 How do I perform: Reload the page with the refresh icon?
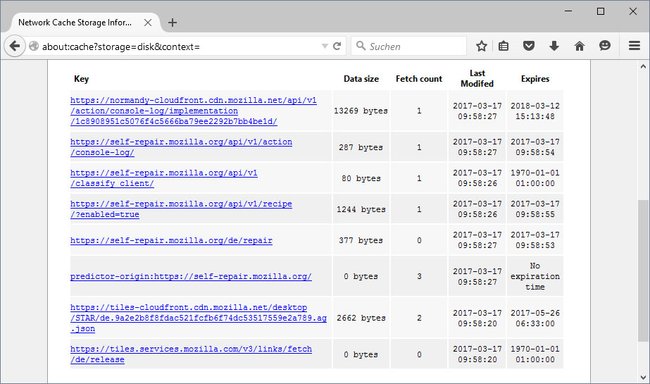337,46
